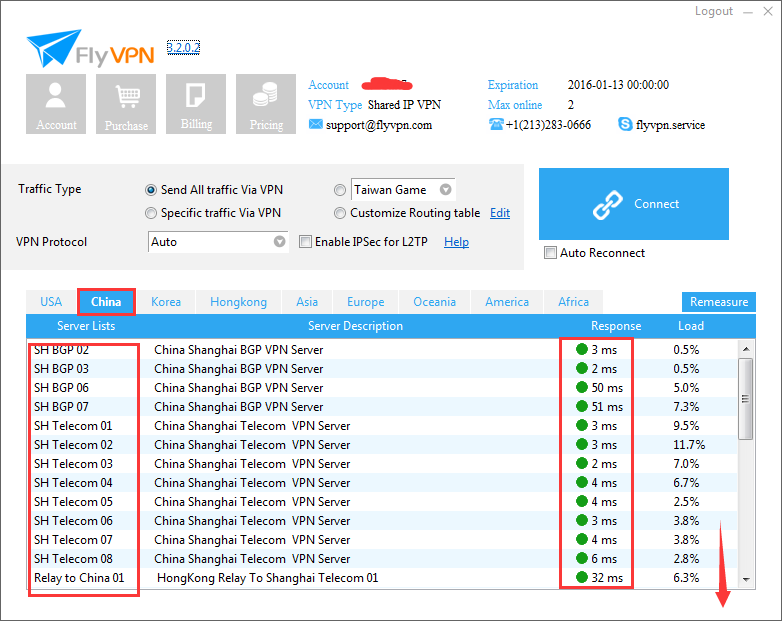This screenshot has height=621, width=782.
Task: Click the 3.2.0.2 version link
Action: pos(183,47)
